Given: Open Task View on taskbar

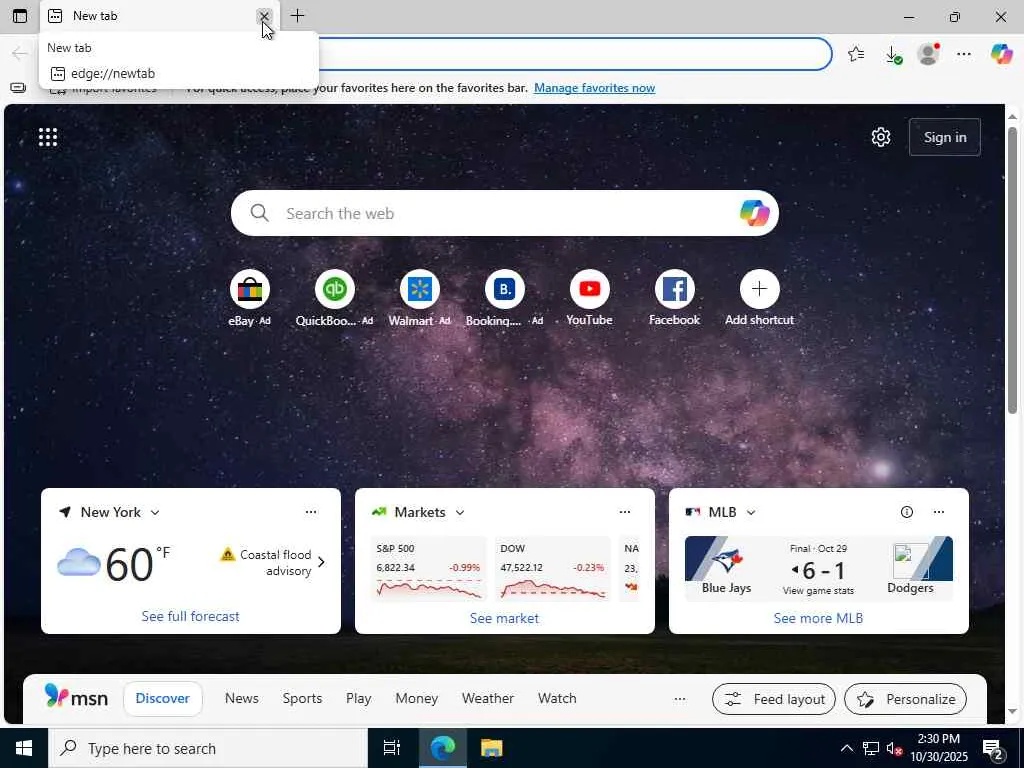Looking at the screenshot, I should coord(391,748).
